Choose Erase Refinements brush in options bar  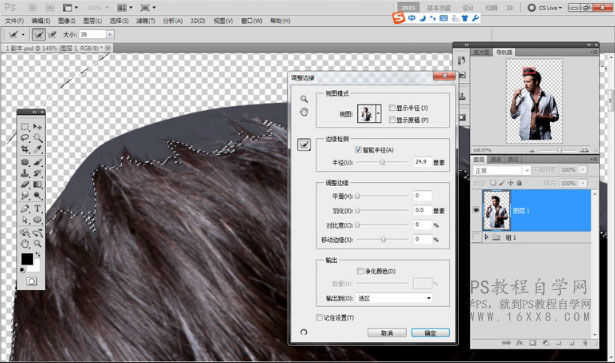52,34
